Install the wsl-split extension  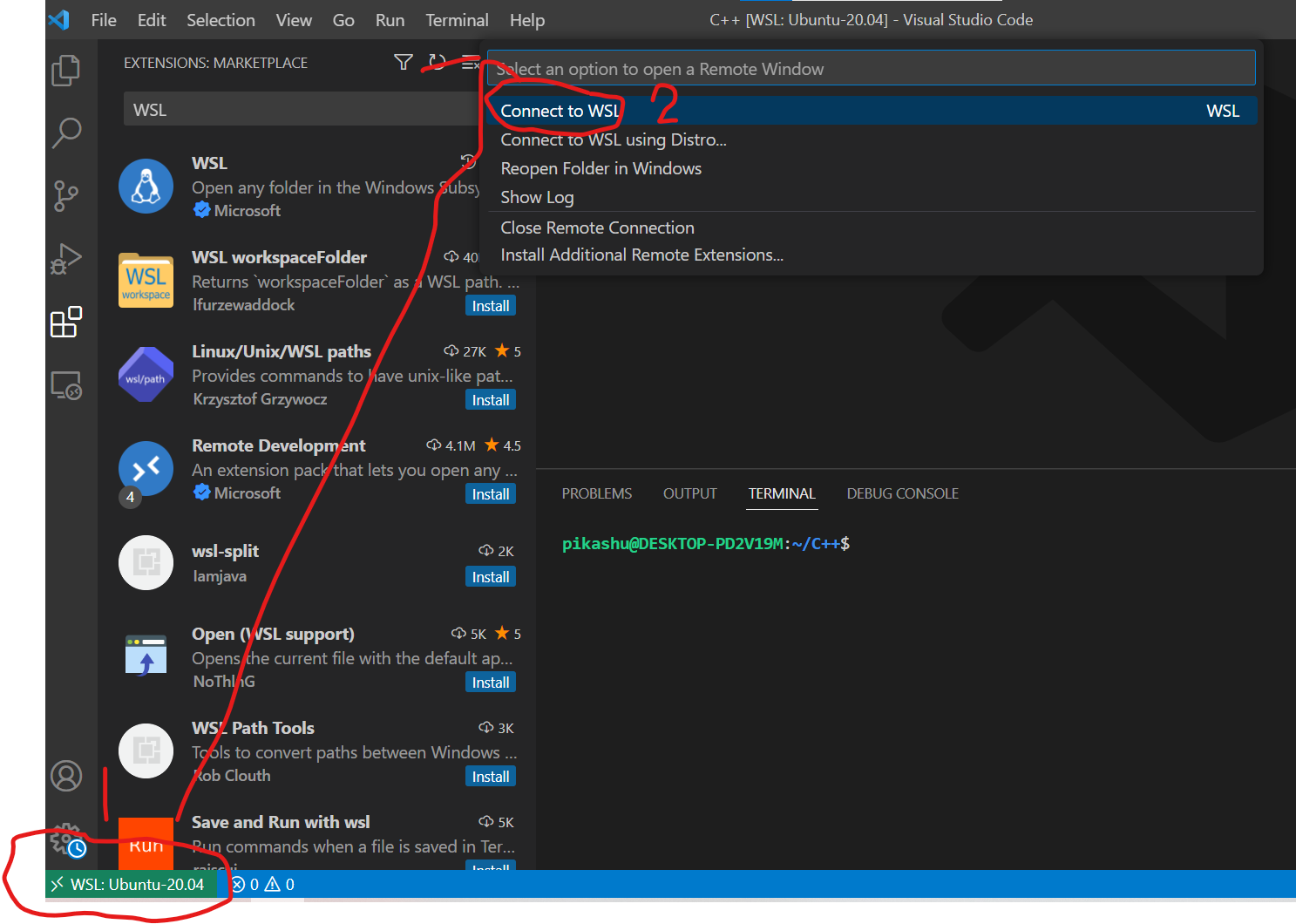[x=491, y=577]
